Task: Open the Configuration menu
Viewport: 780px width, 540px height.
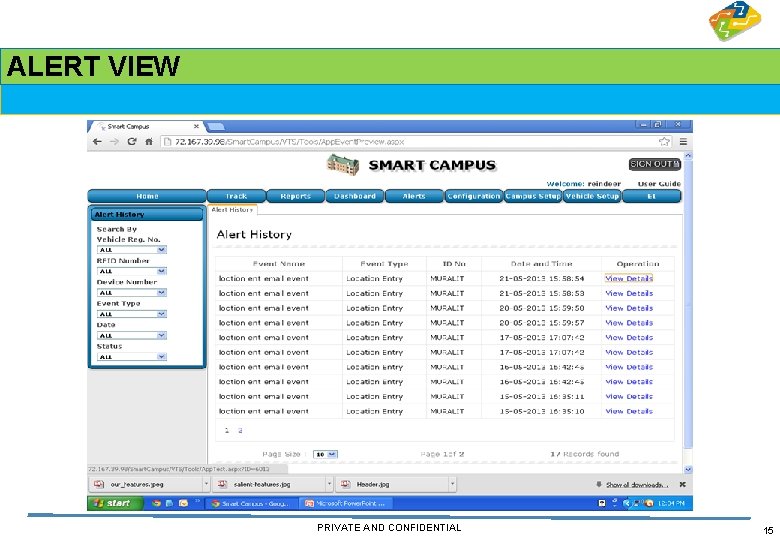Action: [473, 196]
